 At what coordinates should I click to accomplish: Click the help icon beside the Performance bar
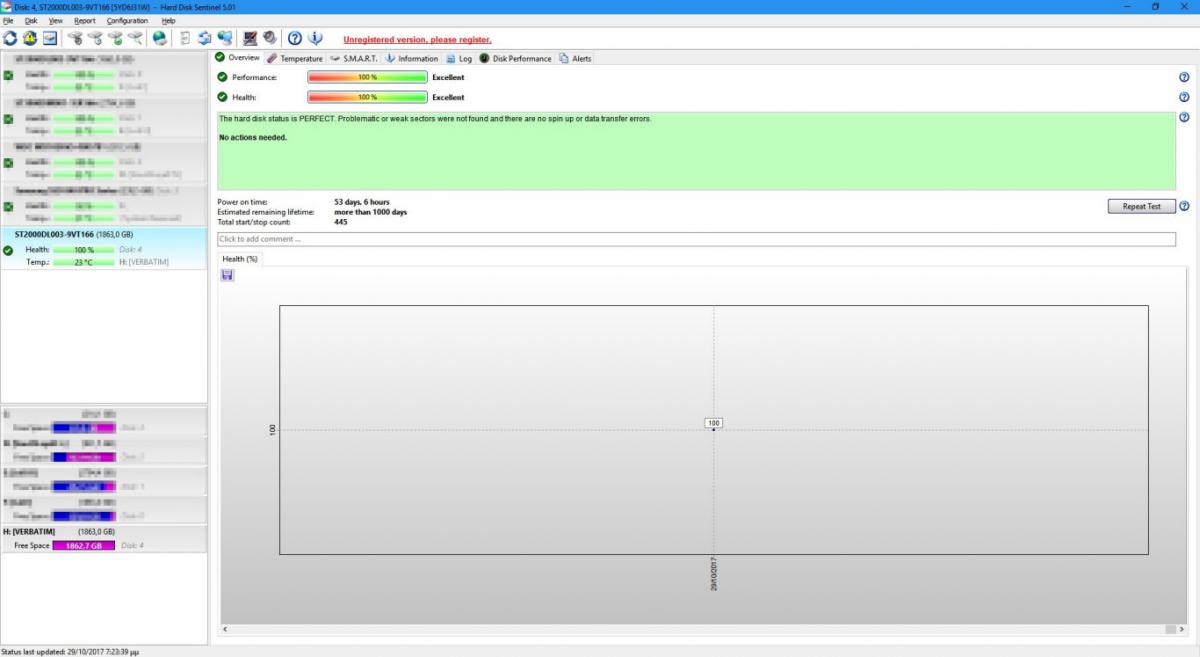pos(1184,77)
